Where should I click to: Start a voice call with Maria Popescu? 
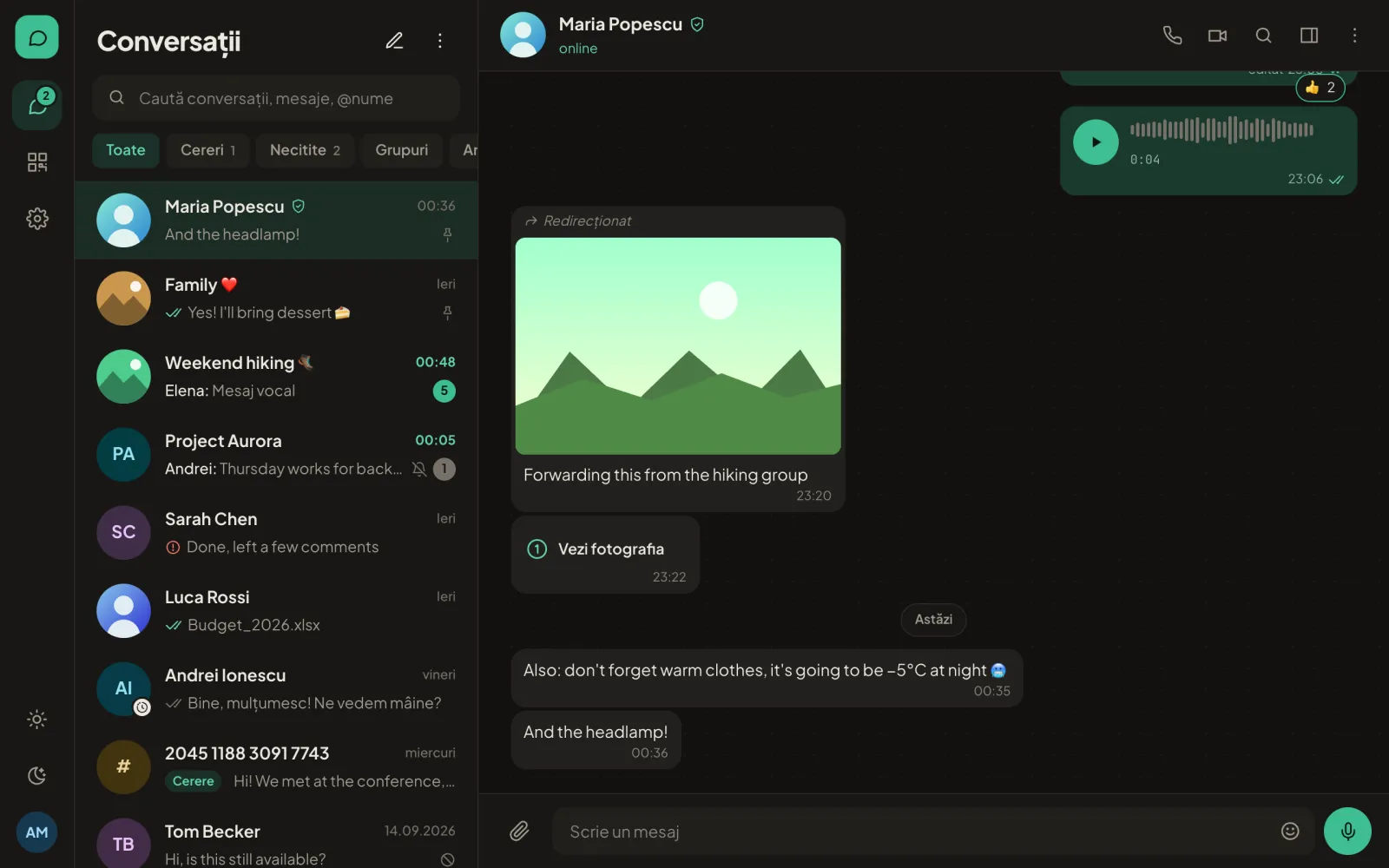(1172, 36)
